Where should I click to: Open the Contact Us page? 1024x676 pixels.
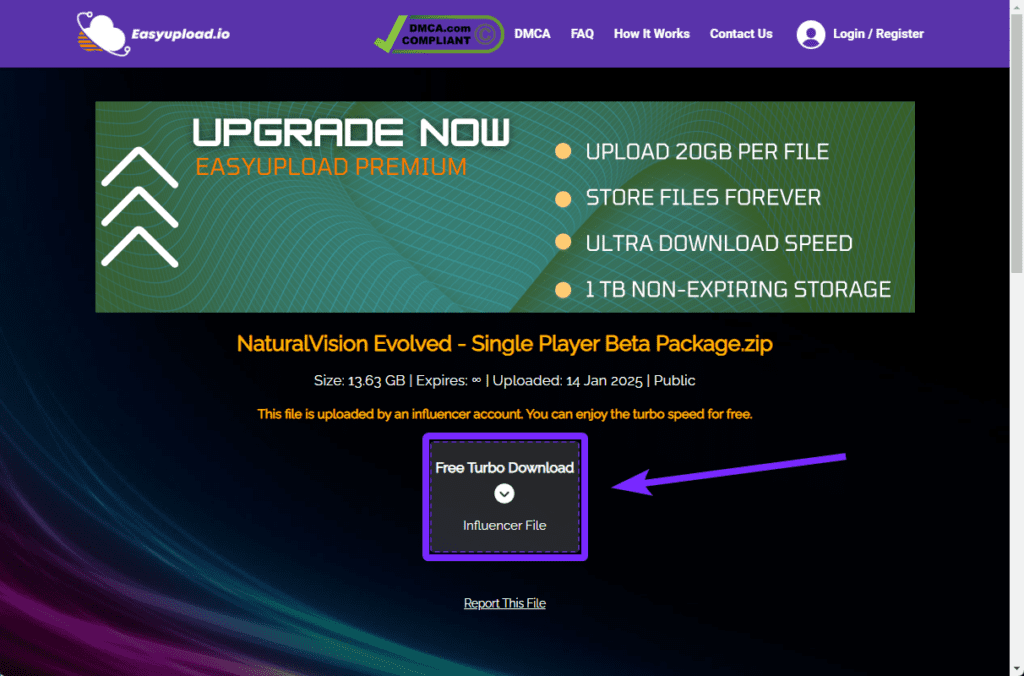741,34
